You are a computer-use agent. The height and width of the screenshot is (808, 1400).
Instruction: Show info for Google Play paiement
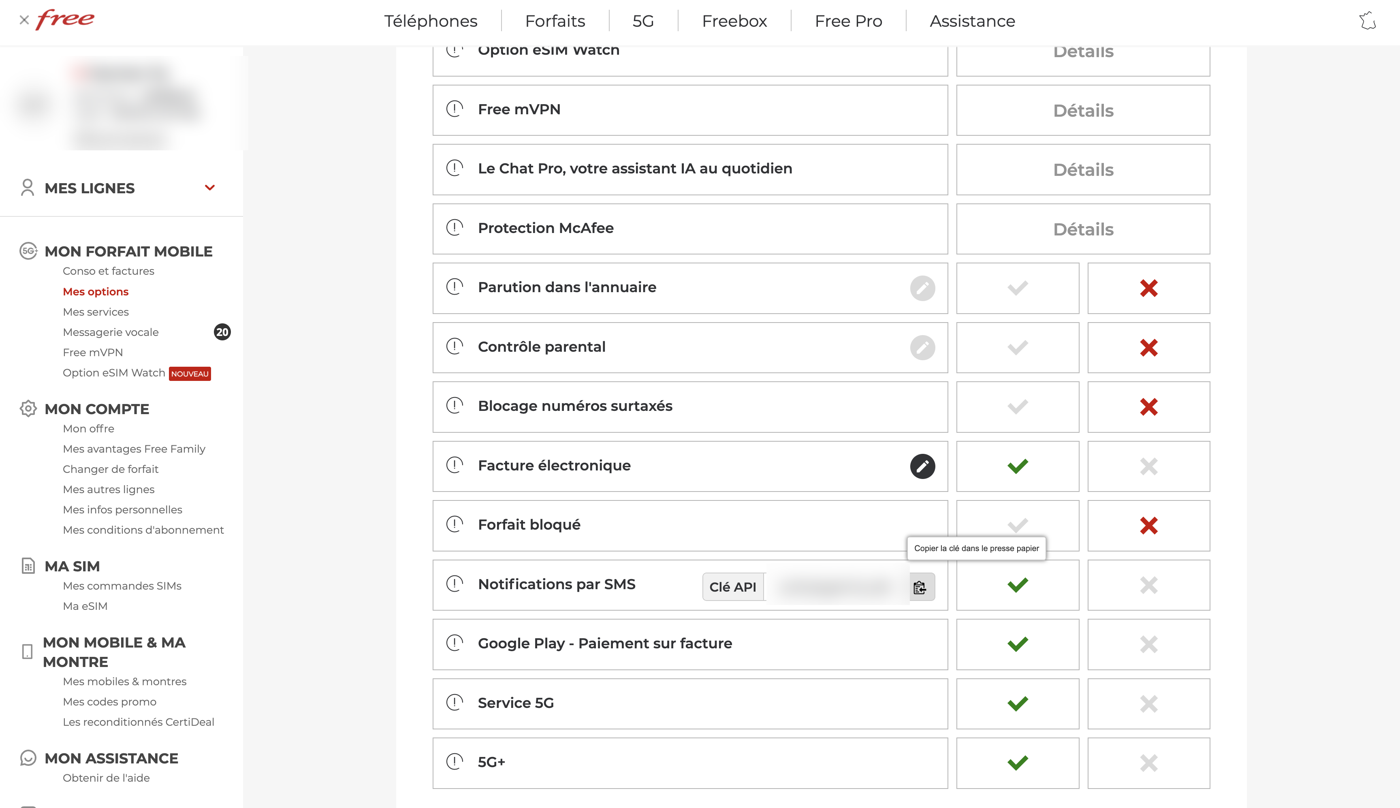coord(455,643)
